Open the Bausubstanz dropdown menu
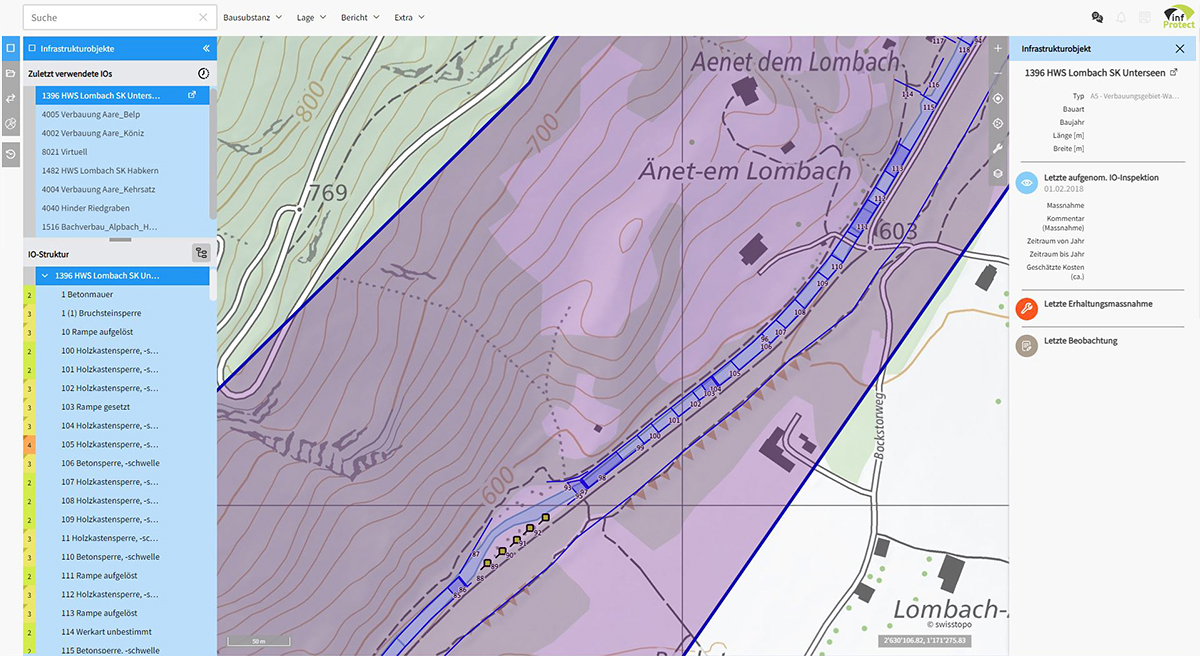1200x656 pixels. pos(252,17)
